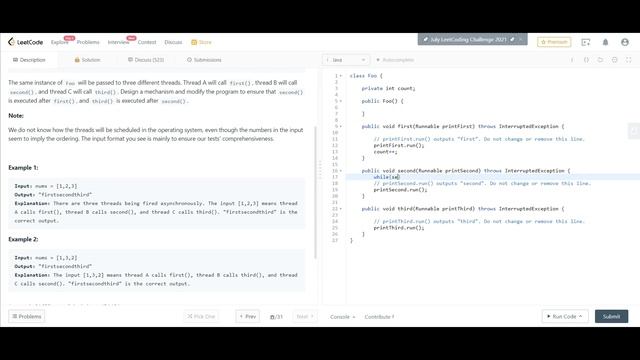Screen dimensions: 640x360
Task: Open the July LeetCoding Challenge 2021 banner
Action: 469,40
